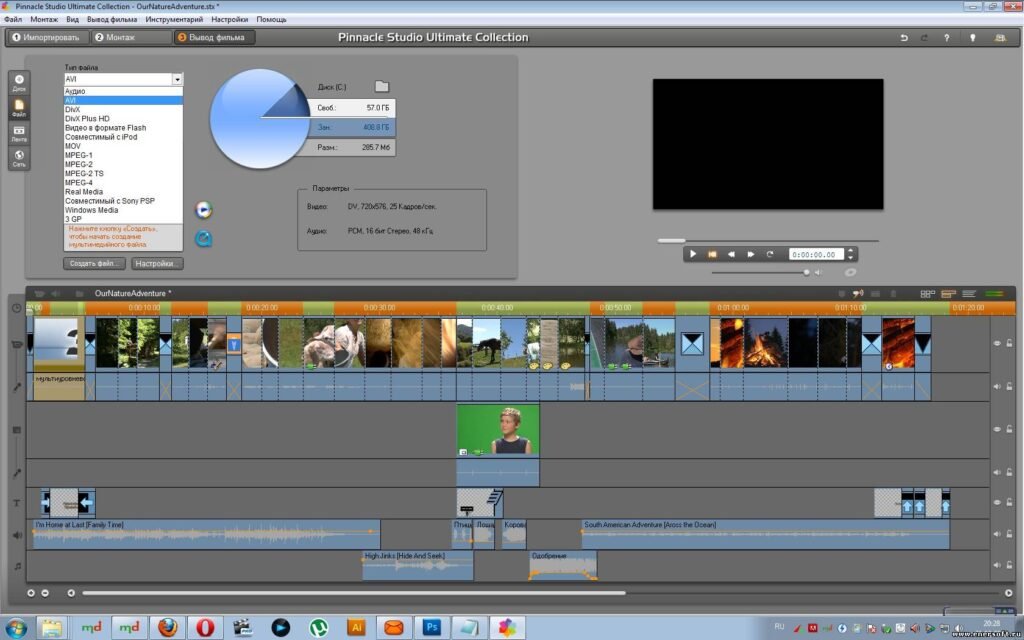Image resolution: width=1024 pixels, height=640 pixels.
Task: Open the Вид menu
Action: point(72,20)
